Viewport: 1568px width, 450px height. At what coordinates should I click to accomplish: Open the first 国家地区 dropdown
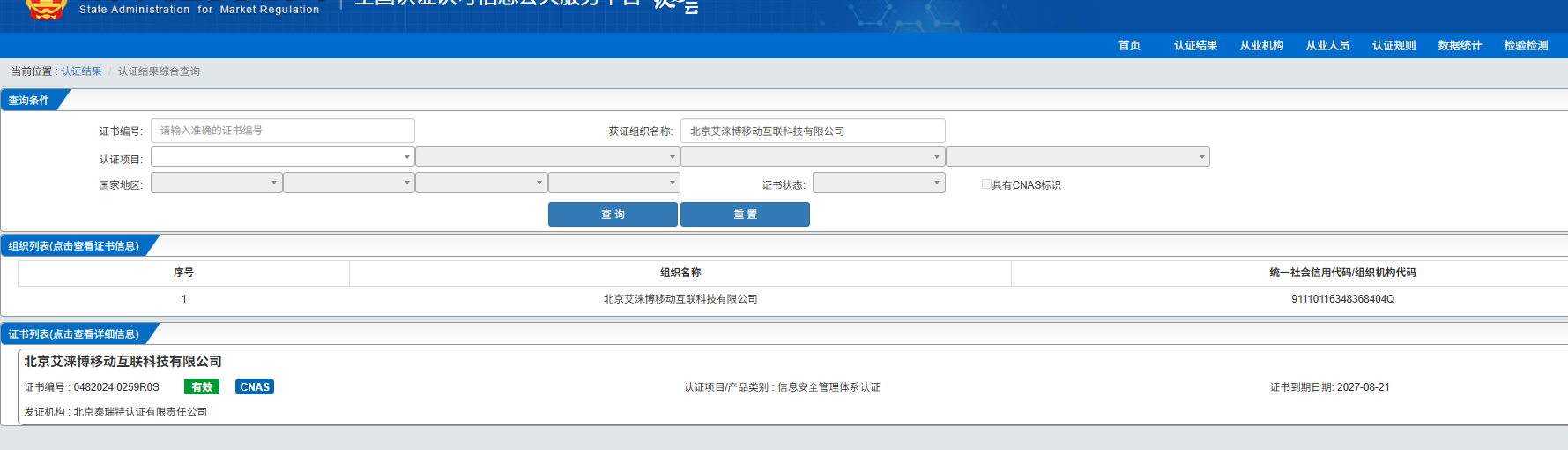coord(216,183)
